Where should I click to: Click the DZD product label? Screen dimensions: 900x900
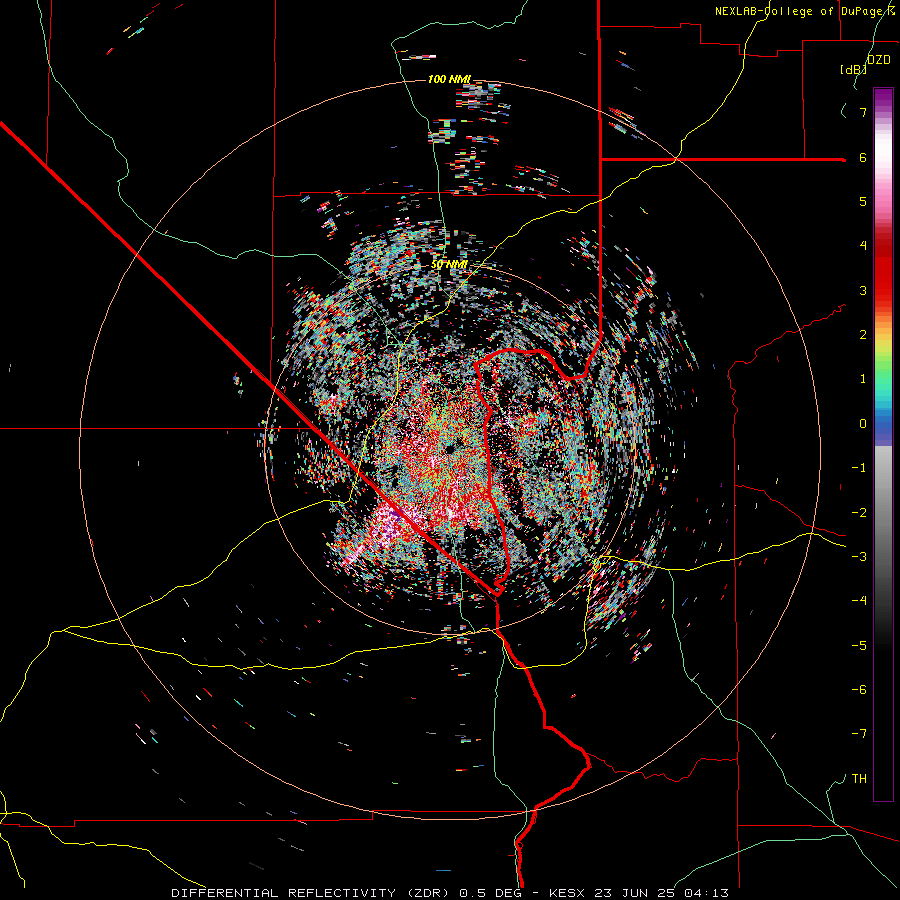point(878,60)
